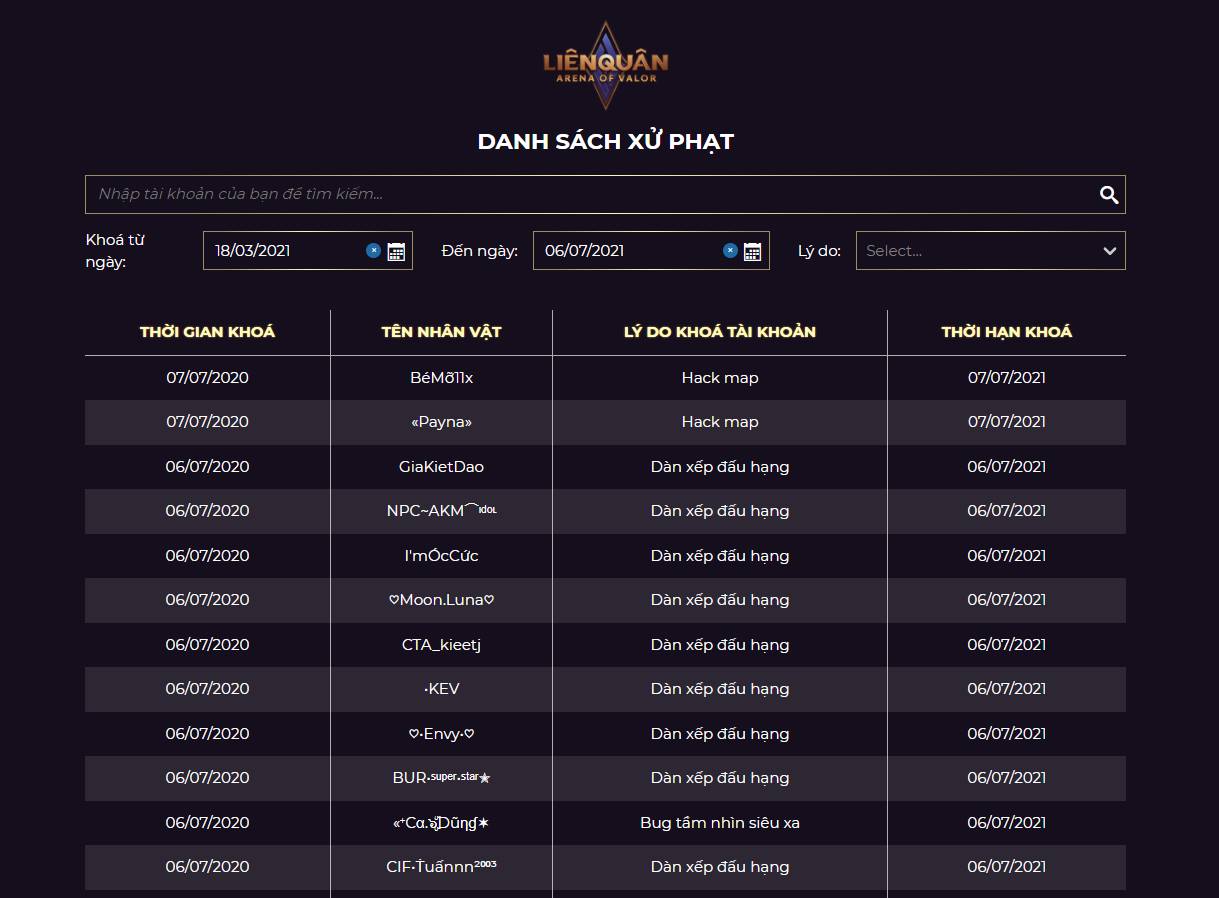The height and width of the screenshot is (898, 1219).
Task: Click the Thời gian khoá column header
Action: point(207,332)
